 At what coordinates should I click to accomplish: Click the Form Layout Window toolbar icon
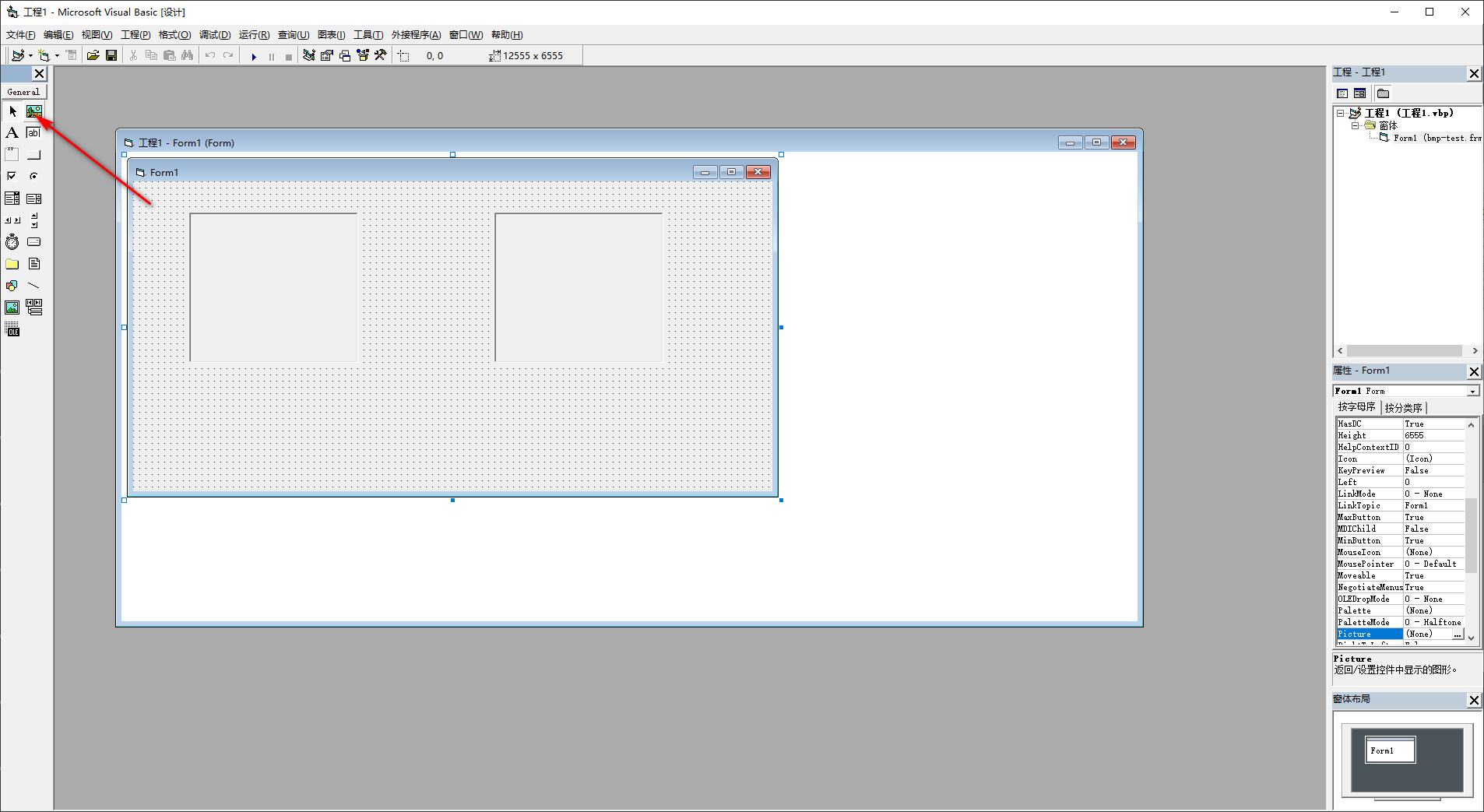(x=345, y=55)
